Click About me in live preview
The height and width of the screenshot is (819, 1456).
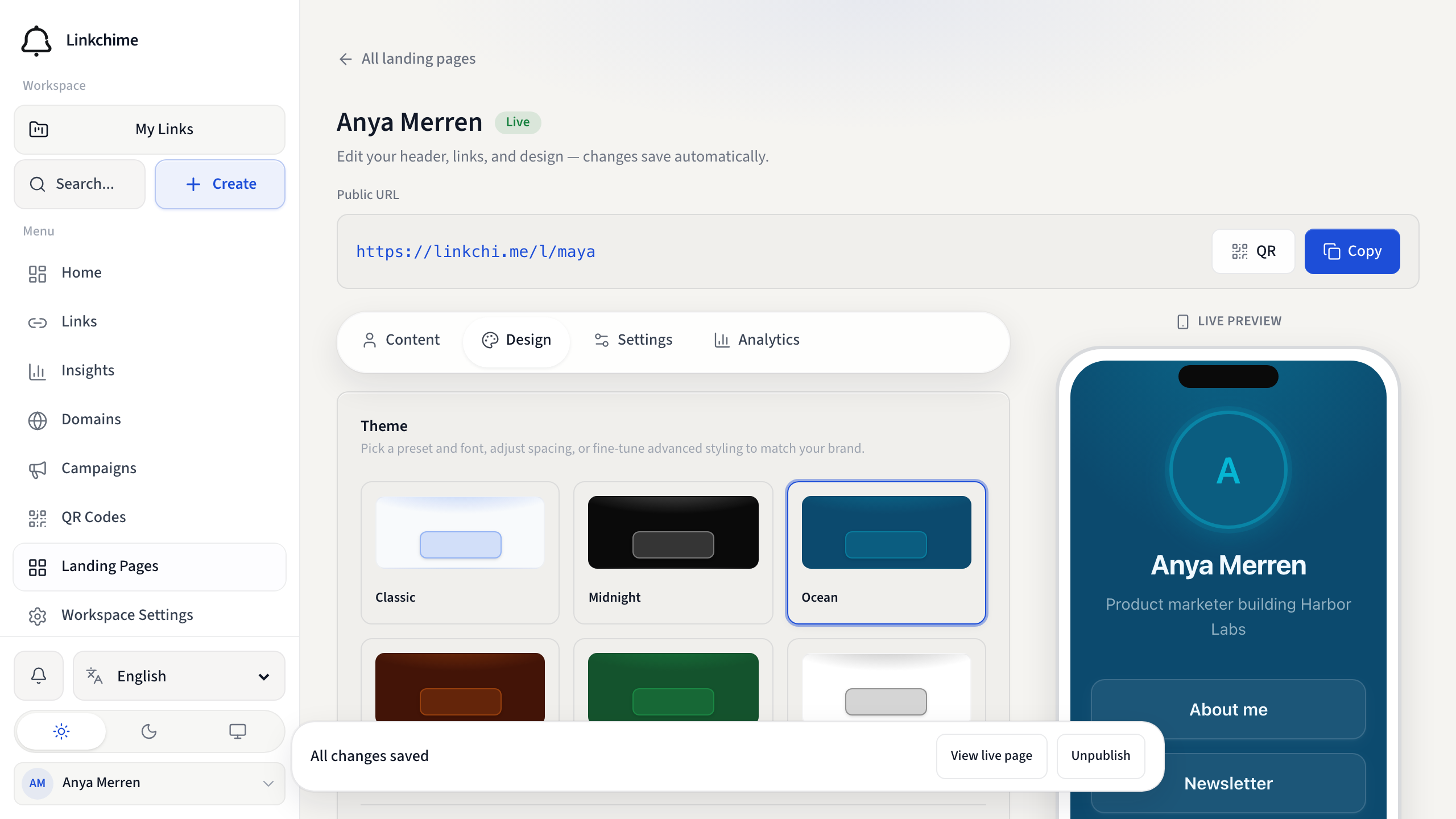(1228, 709)
